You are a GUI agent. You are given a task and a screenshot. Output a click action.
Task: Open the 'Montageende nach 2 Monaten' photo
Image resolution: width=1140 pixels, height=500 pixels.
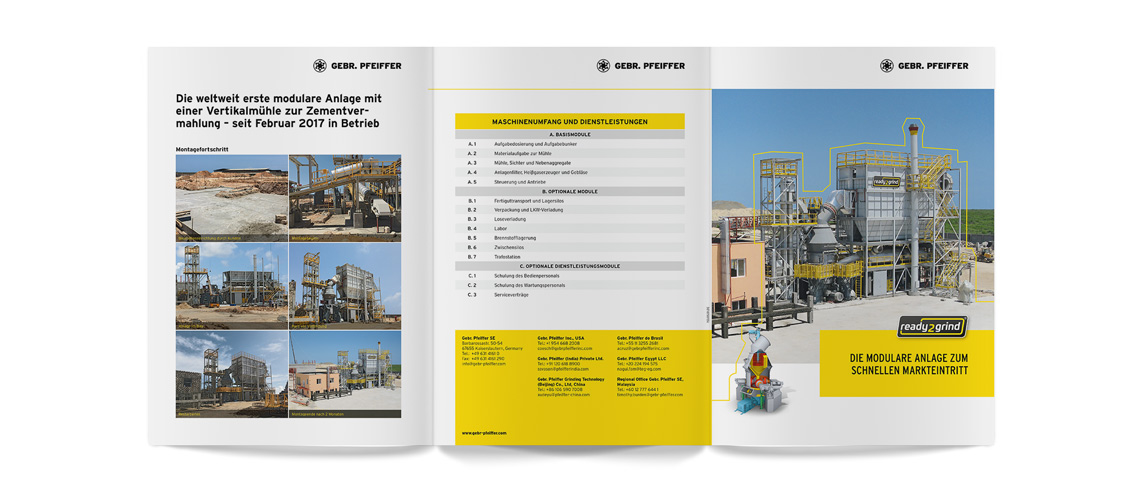[x=345, y=374]
